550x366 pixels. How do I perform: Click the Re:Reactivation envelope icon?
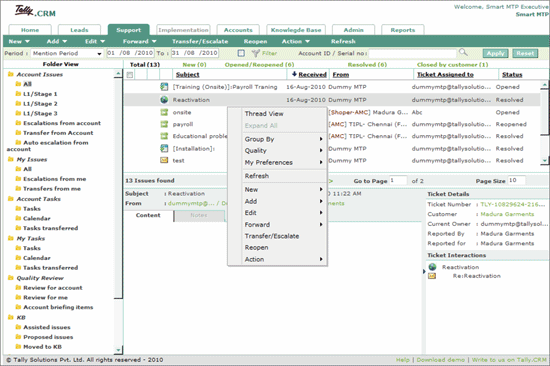point(432,276)
